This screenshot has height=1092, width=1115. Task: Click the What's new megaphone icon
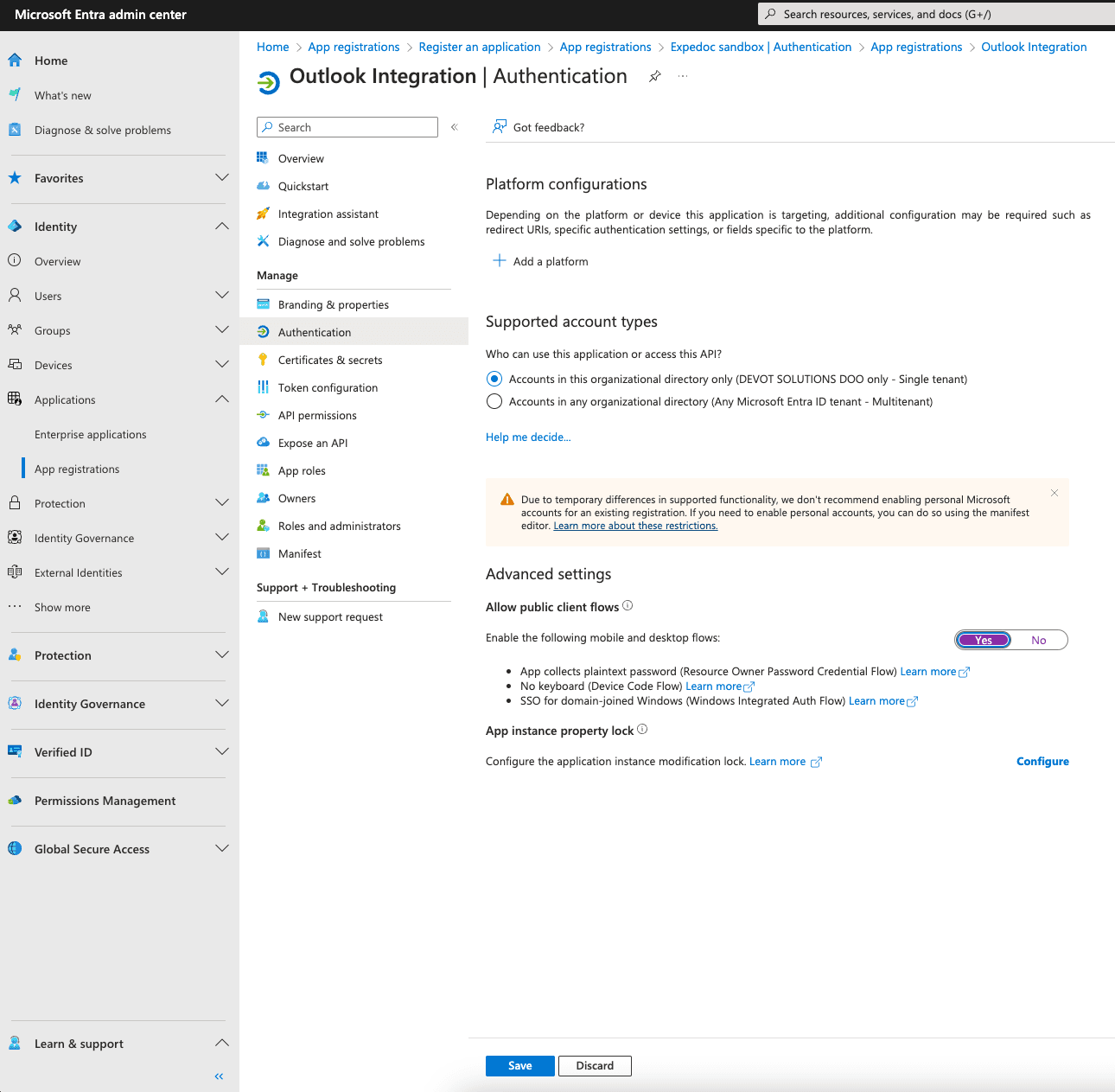pos(15,95)
